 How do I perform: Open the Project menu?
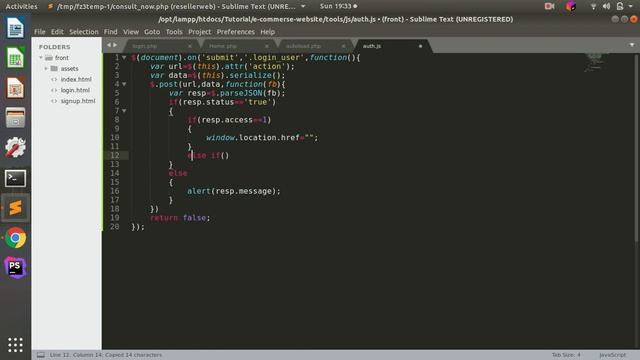[x=200, y=32]
